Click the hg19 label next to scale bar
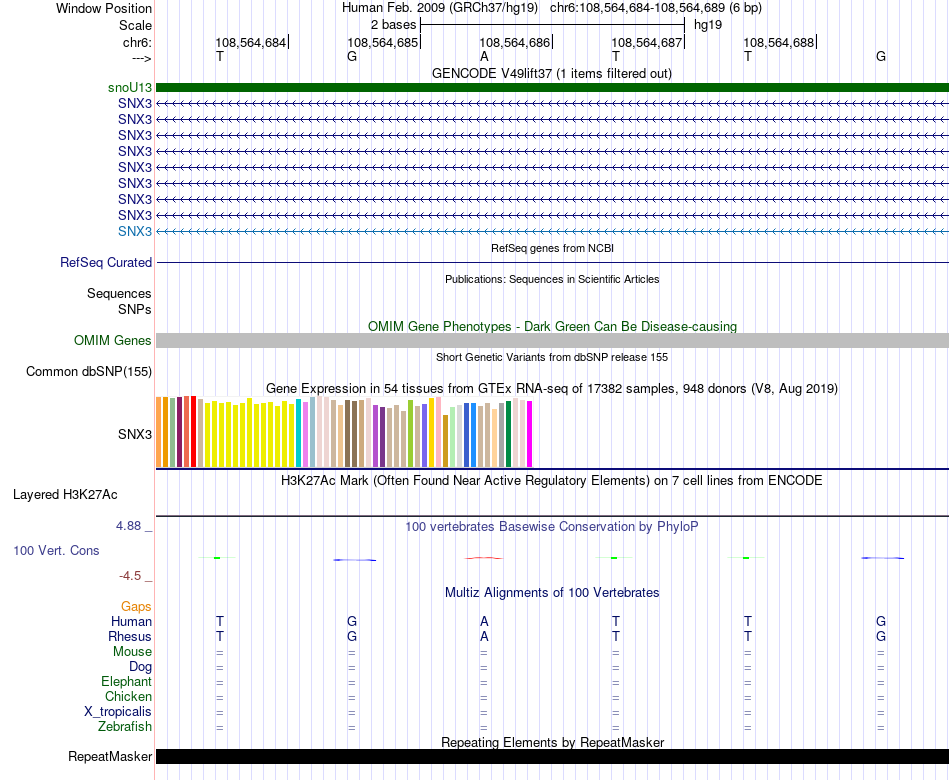 [708, 25]
